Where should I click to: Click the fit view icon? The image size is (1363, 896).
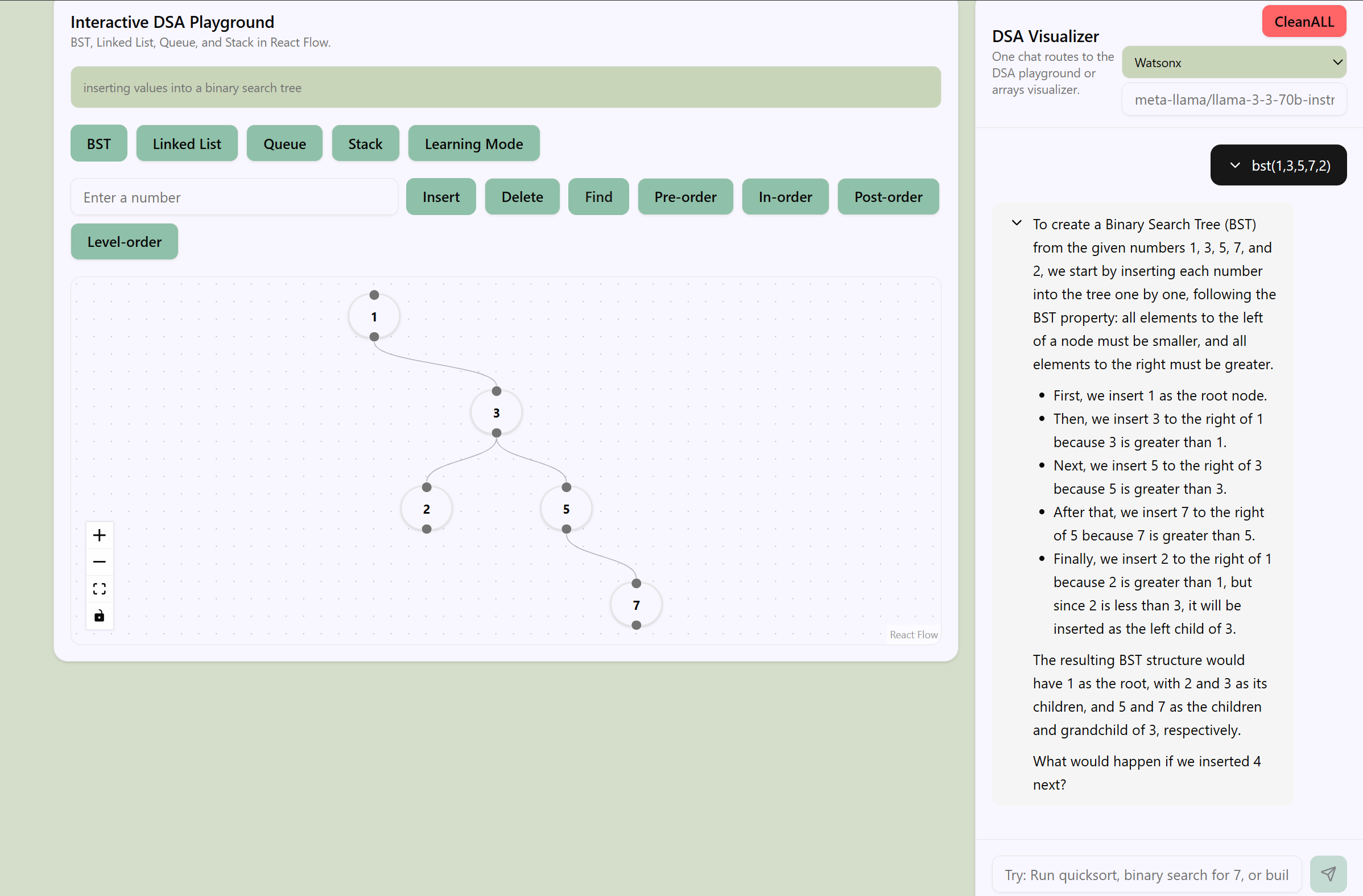(x=99, y=589)
